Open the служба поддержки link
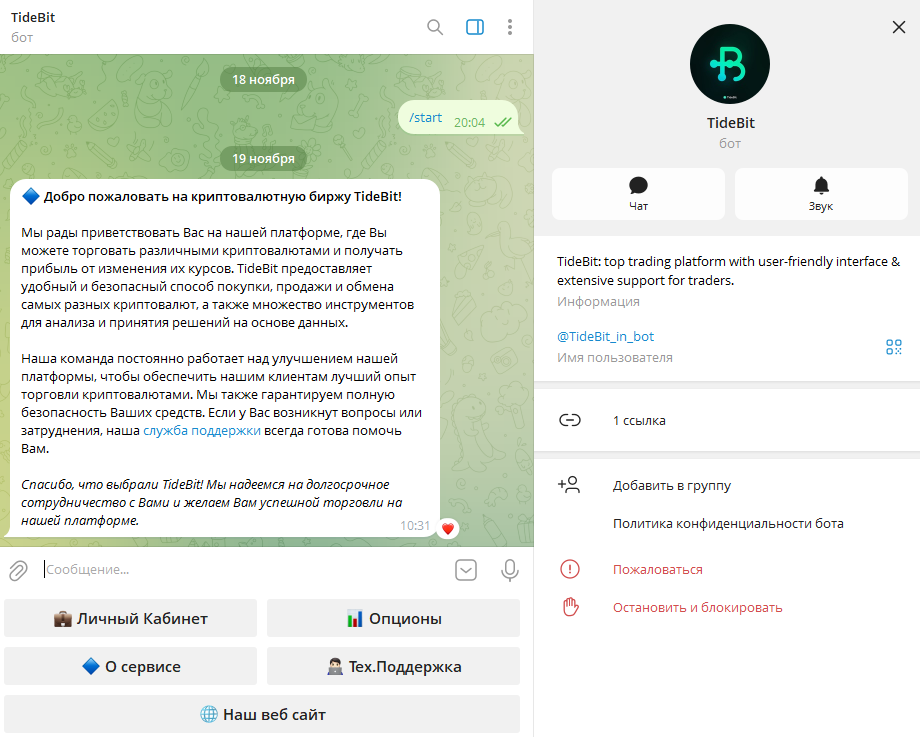This screenshot has width=920, height=737. tap(202, 431)
